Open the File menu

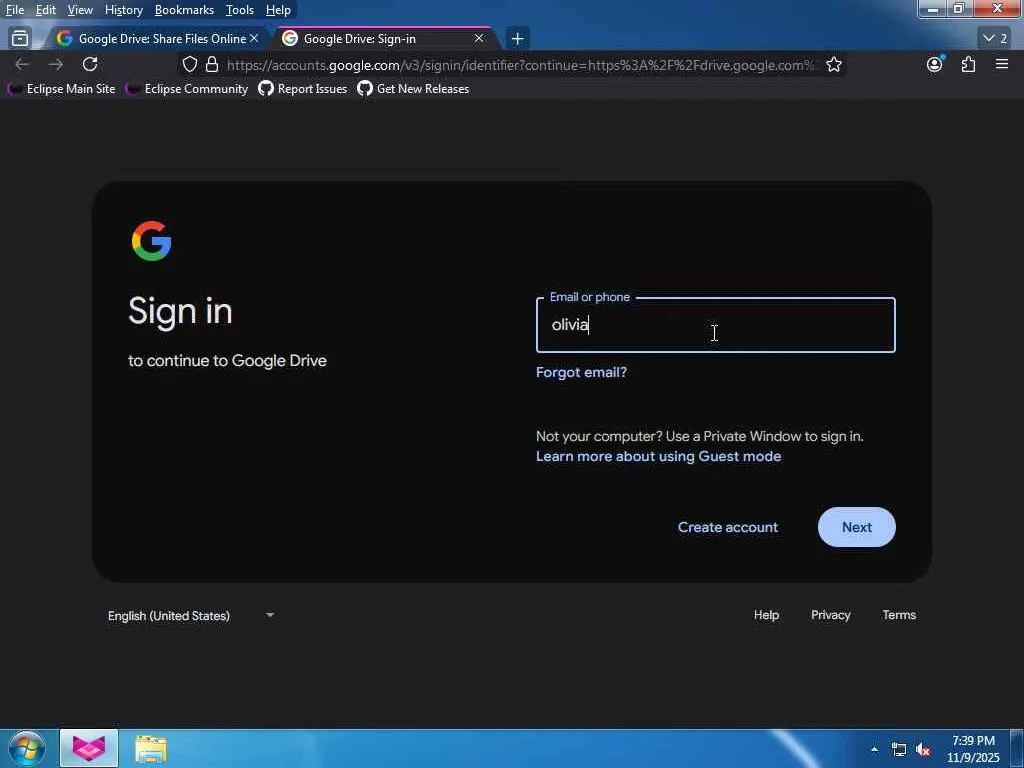14,10
